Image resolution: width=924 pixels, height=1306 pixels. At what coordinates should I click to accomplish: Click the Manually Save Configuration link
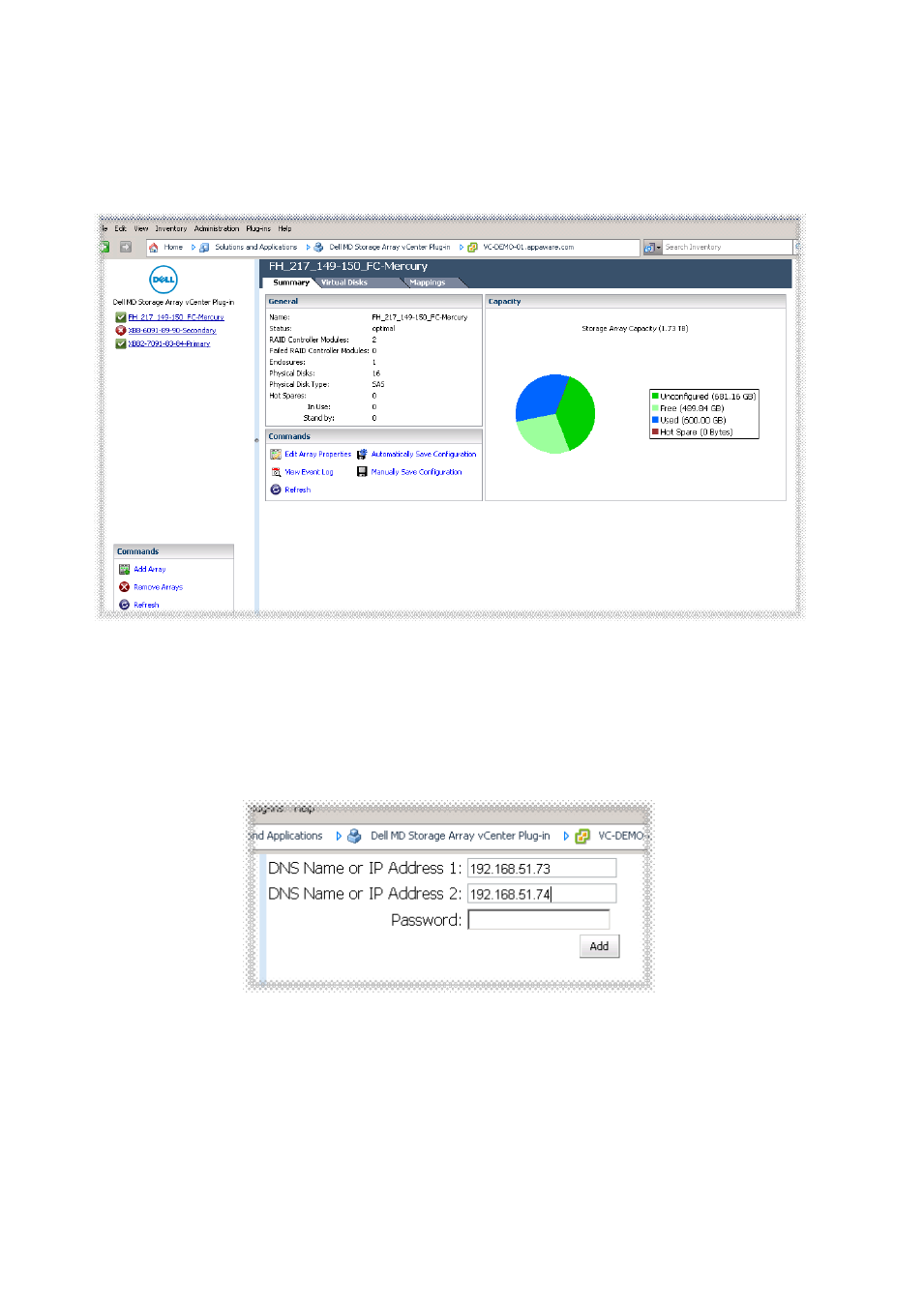[417, 472]
